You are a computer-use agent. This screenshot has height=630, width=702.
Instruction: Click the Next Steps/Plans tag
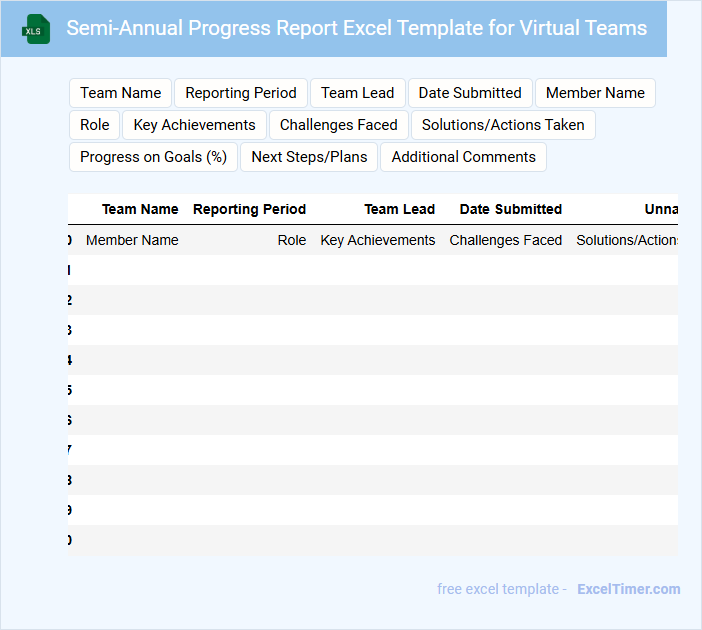pyautogui.click(x=309, y=157)
